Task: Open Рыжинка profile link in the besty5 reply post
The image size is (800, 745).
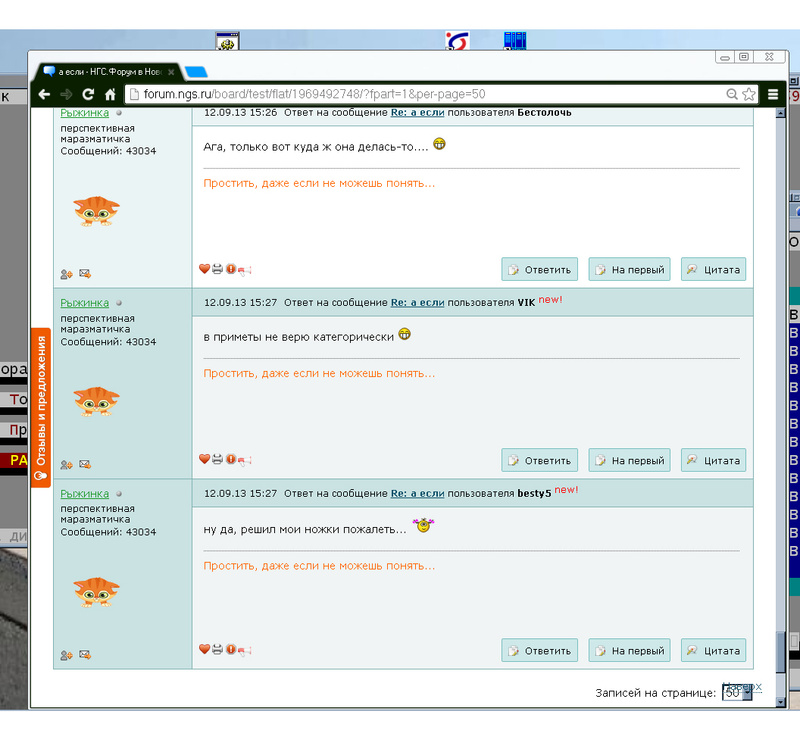Action: pyautogui.click(x=85, y=494)
